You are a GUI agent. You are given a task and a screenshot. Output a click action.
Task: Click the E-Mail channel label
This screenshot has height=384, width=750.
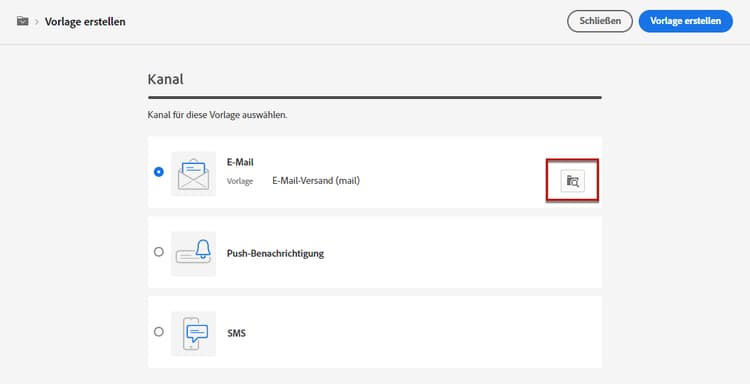coord(240,162)
